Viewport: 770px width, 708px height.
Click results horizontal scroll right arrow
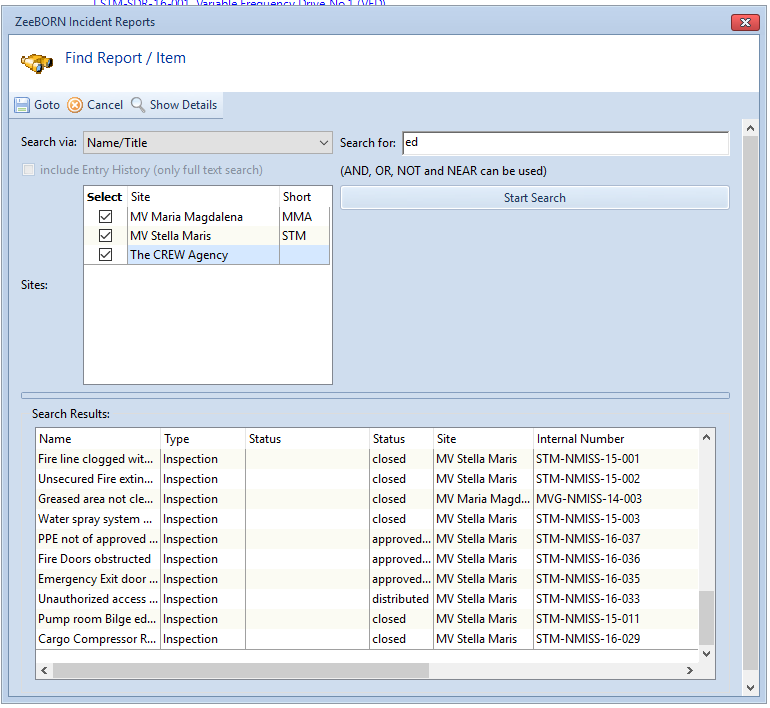pyautogui.click(x=689, y=670)
